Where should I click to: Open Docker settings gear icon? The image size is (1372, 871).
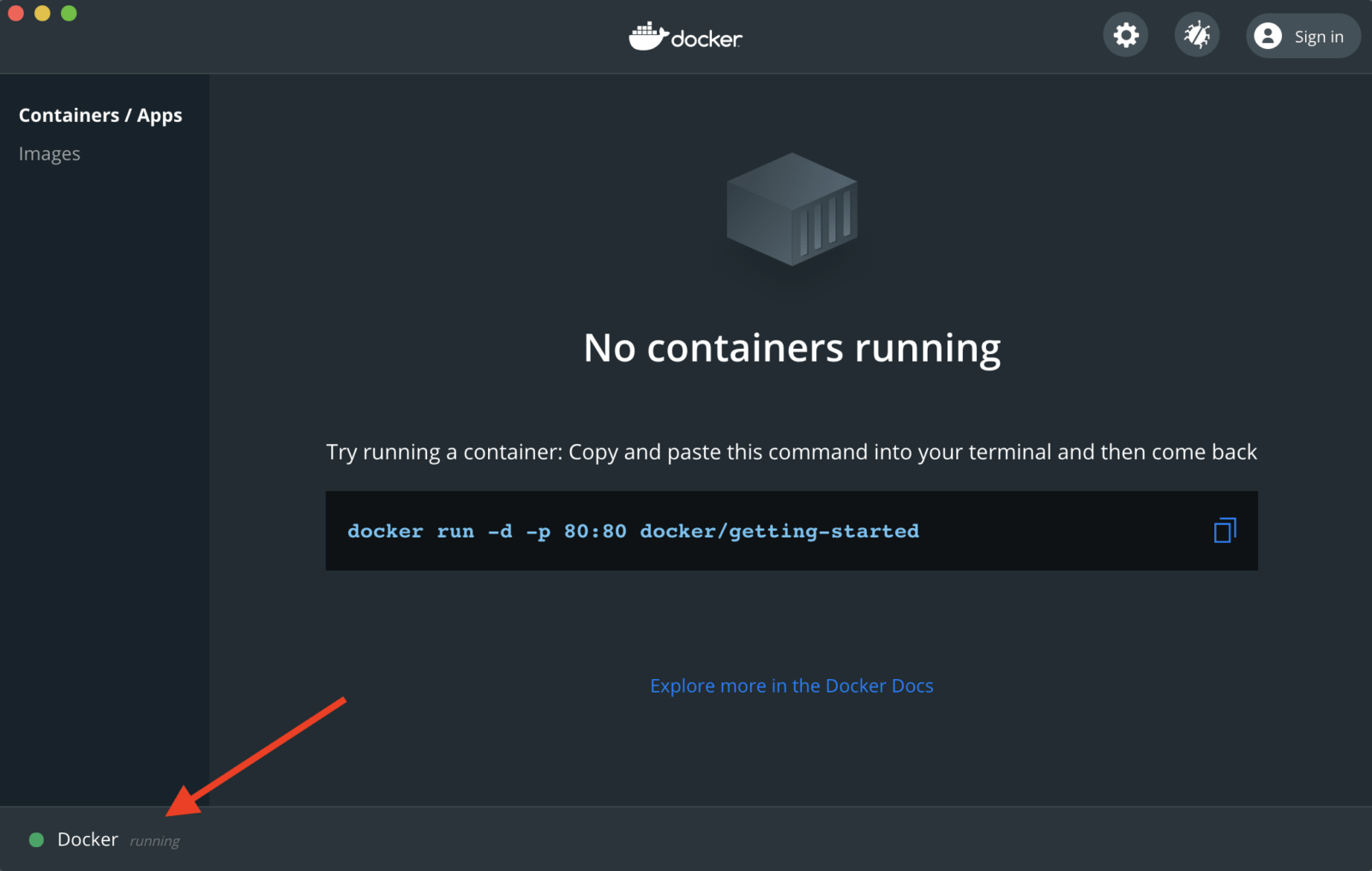tap(1125, 35)
